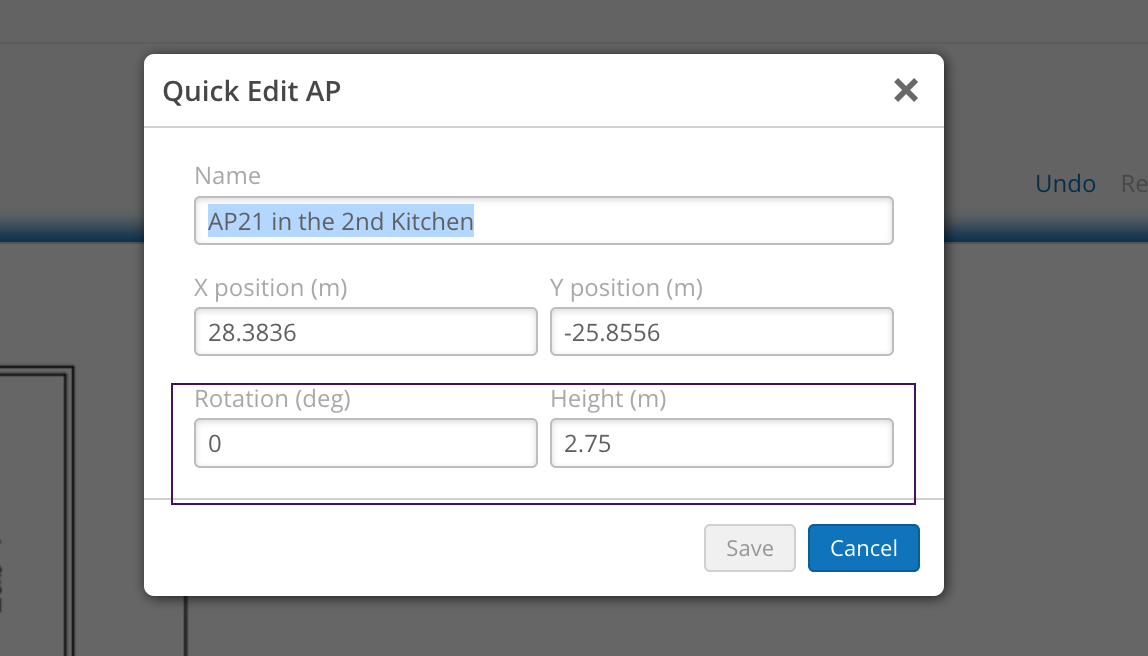This screenshot has width=1148, height=656.
Task: Click the AP Name text field
Action: (543, 221)
